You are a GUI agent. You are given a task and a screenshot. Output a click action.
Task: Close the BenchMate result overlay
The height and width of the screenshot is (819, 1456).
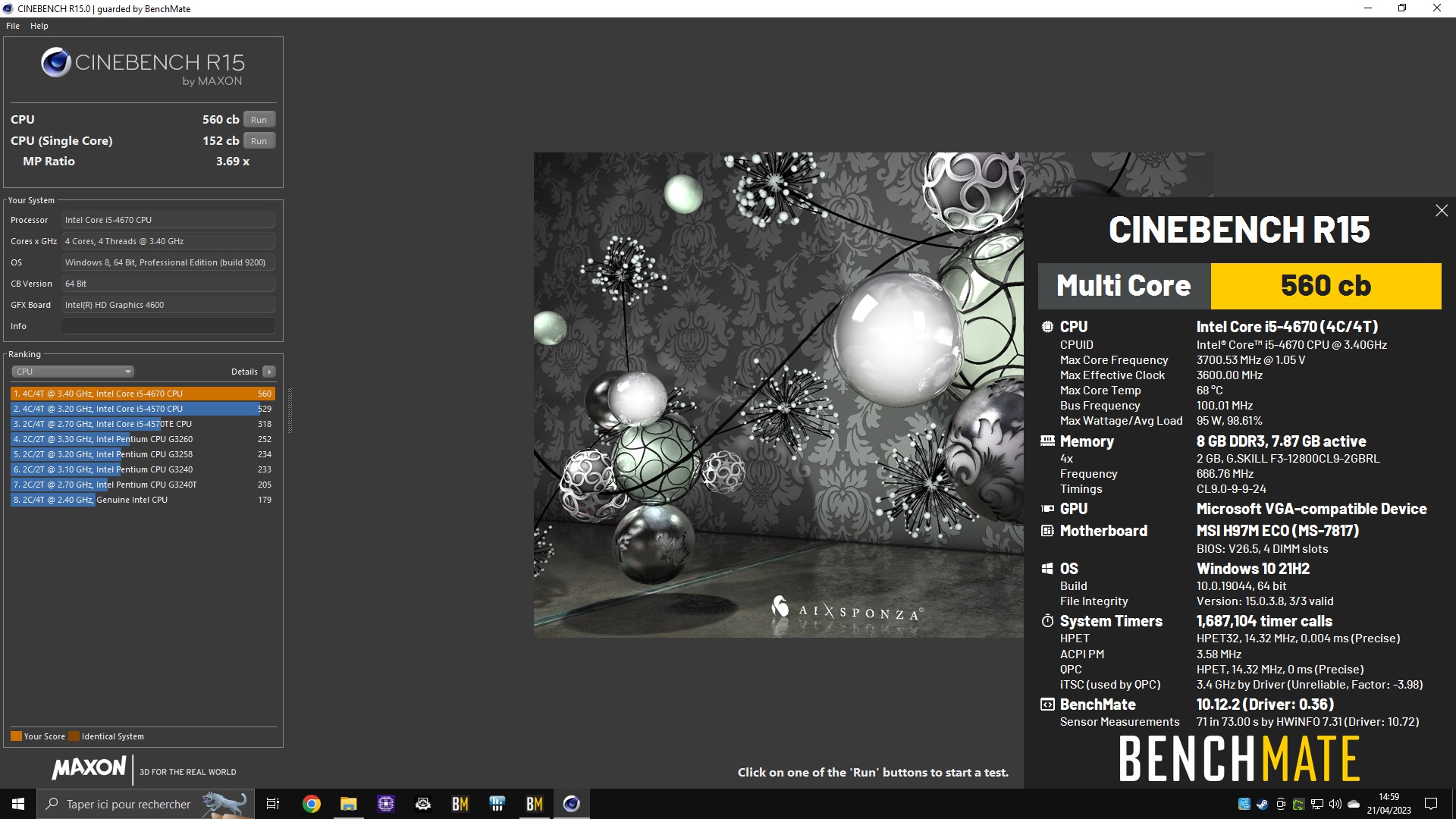tap(1442, 211)
